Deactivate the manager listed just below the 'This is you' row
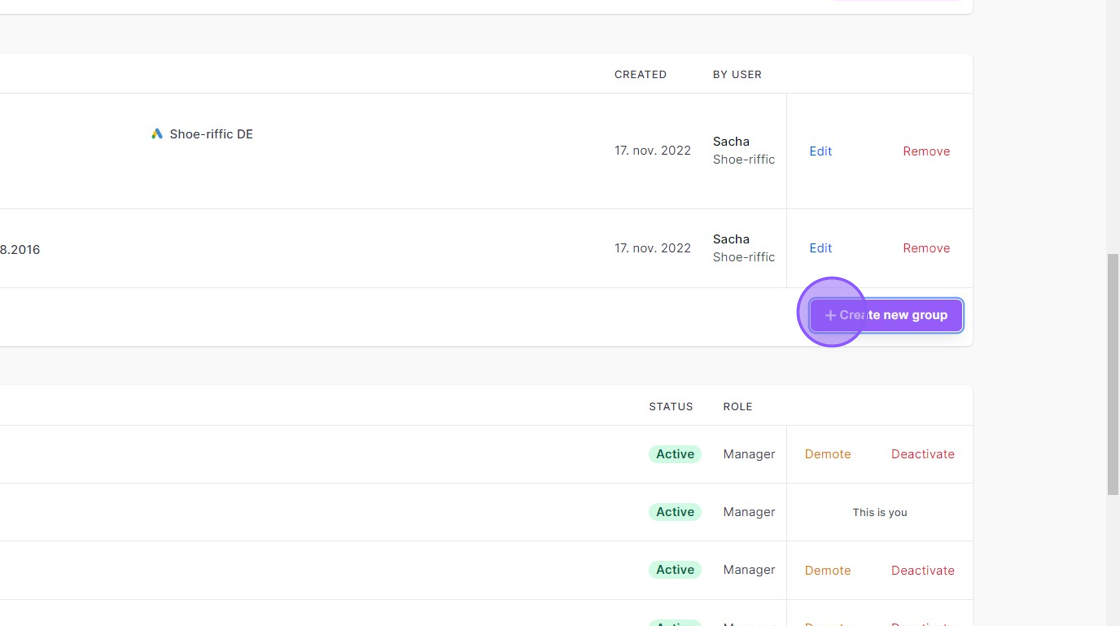The height and width of the screenshot is (626, 1120). coord(922,570)
